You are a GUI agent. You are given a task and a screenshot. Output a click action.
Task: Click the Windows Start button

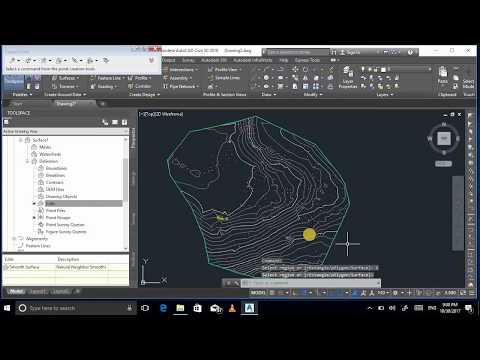[7, 308]
